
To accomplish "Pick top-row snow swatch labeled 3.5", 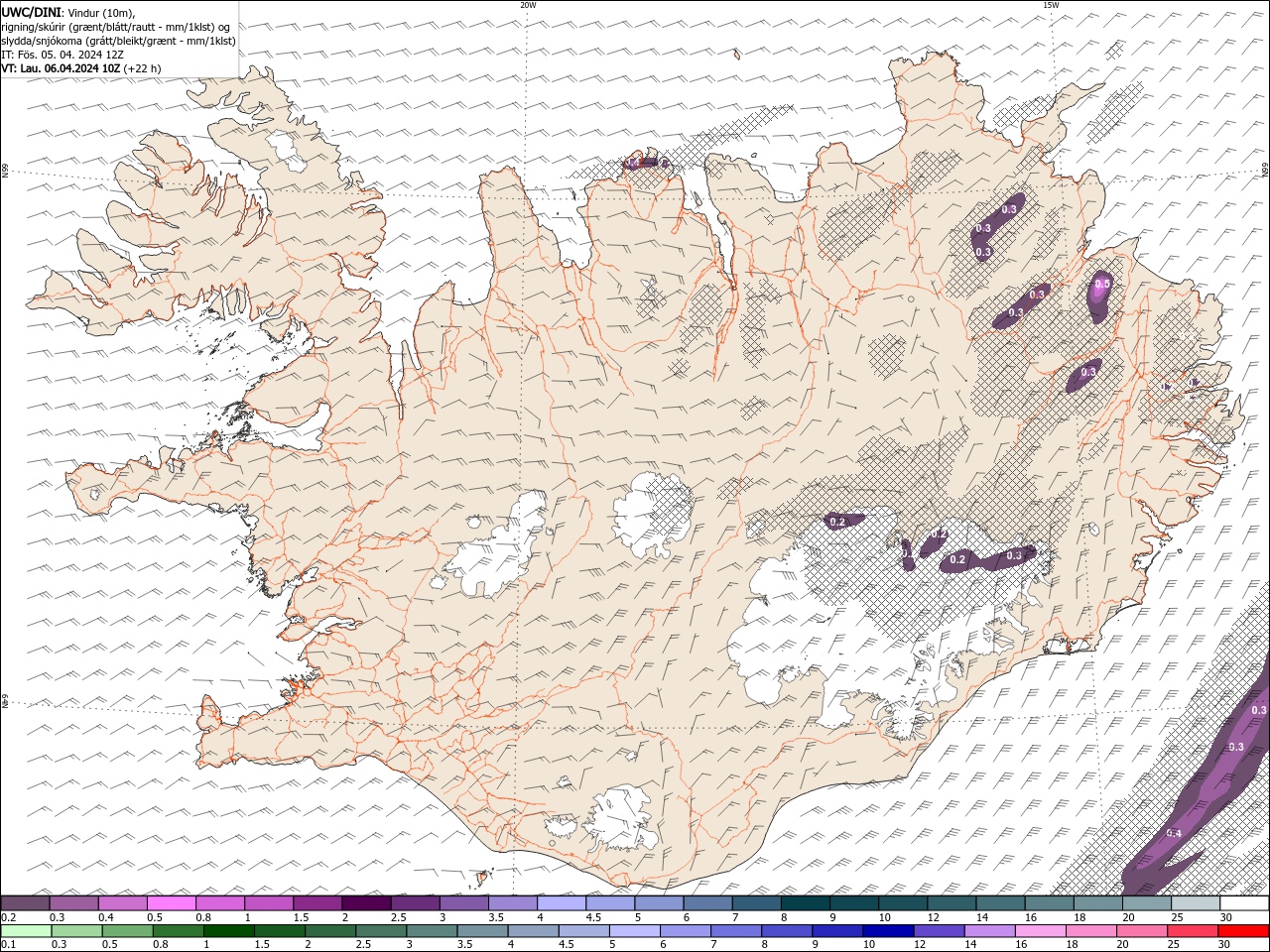I will point(513,903).
